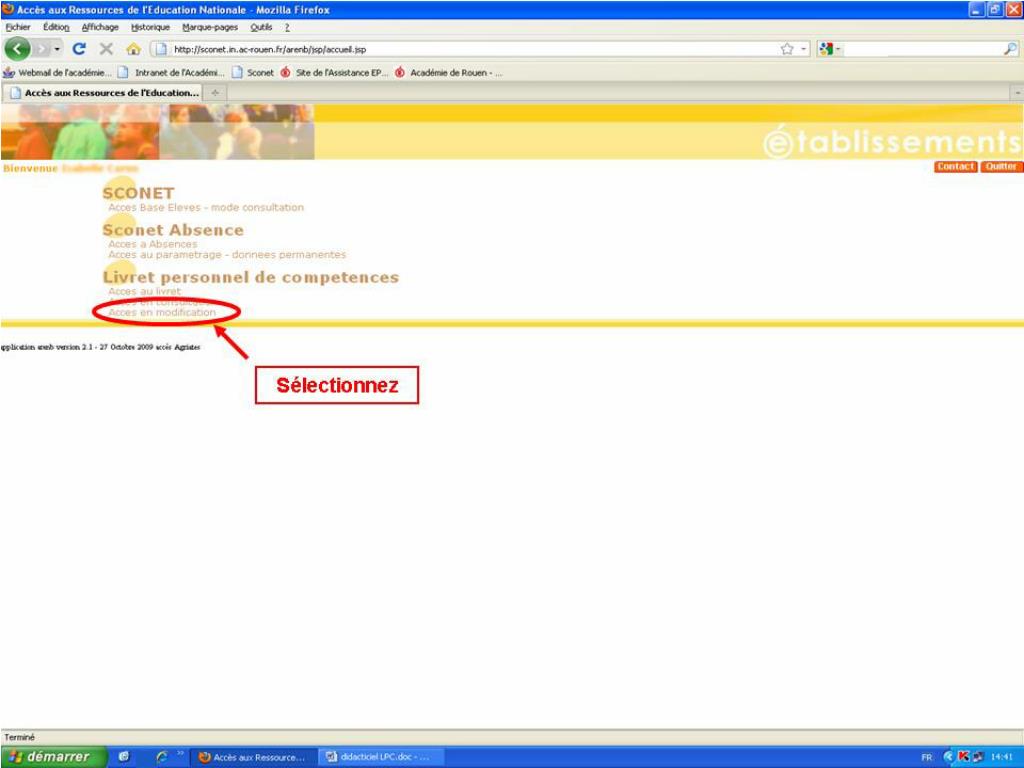Click FR language indicator in tray

[927, 758]
